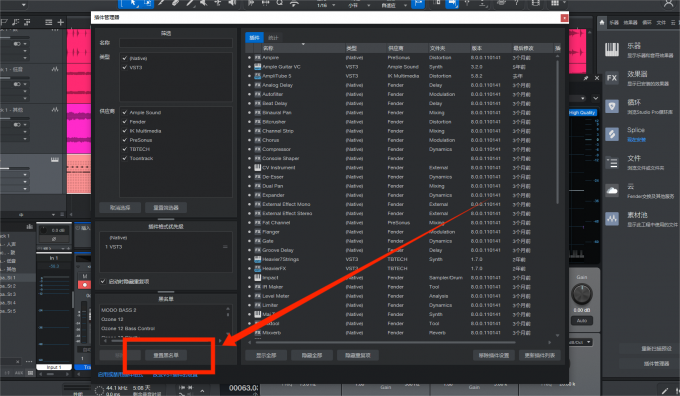Viewport: 680px width, 396px height.
Task: Open the track list icon beside plus
Action: coord(49,22)
